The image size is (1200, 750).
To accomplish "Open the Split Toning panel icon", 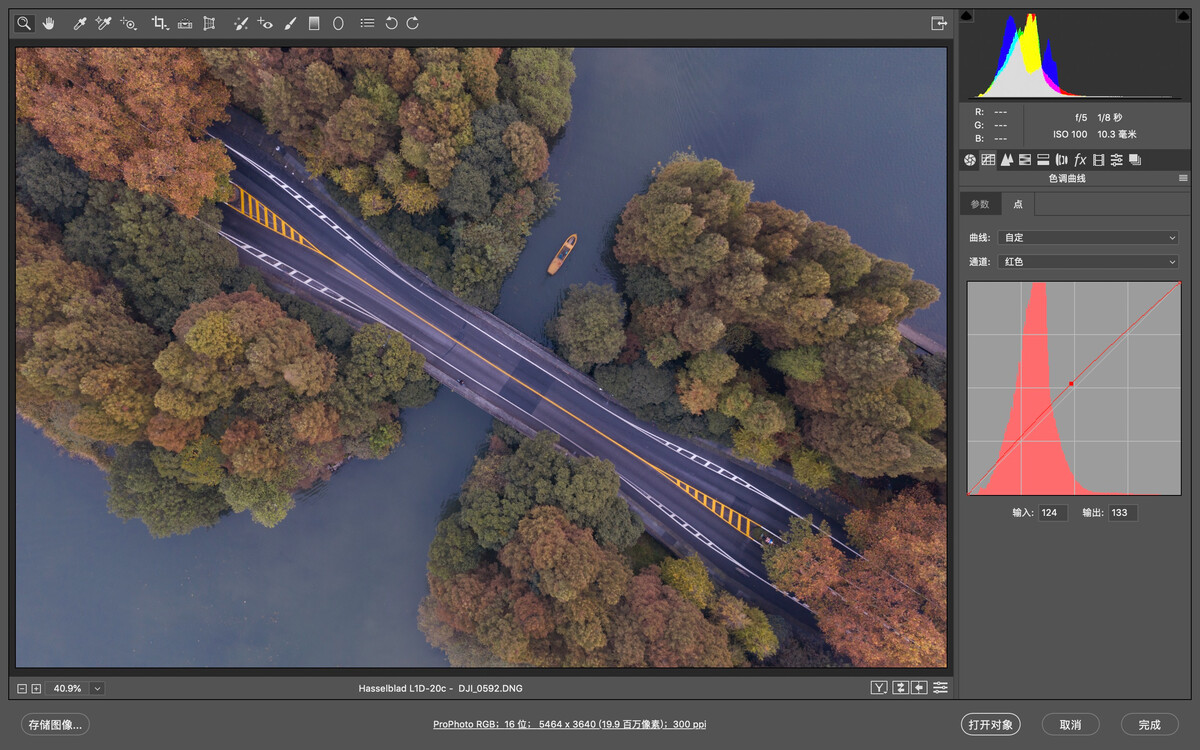I will [x=1043, y=160].
